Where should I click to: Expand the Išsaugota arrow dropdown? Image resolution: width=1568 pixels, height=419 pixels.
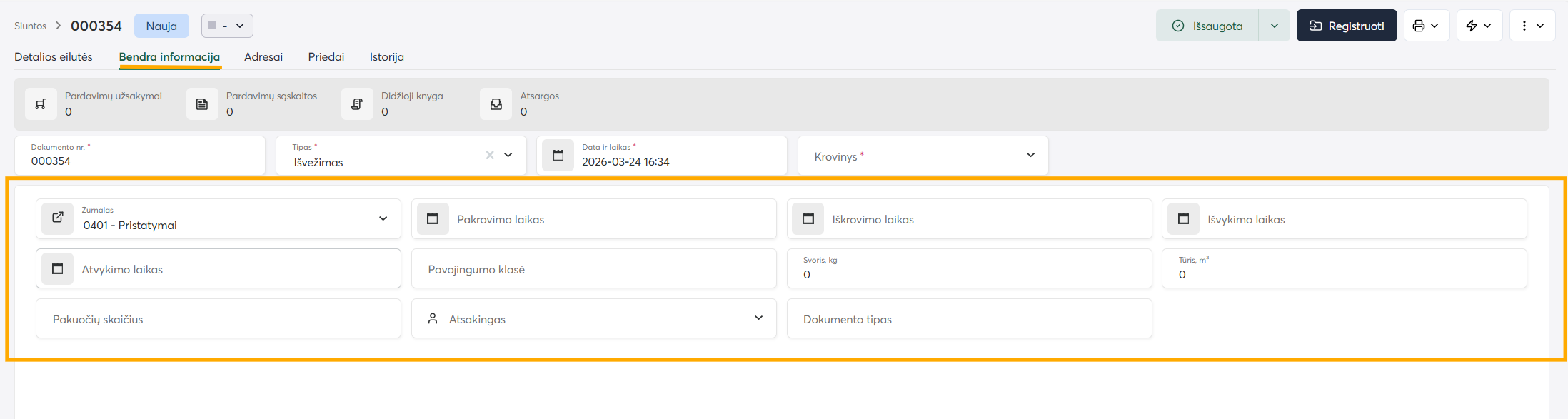click(x=1274, y=26)
